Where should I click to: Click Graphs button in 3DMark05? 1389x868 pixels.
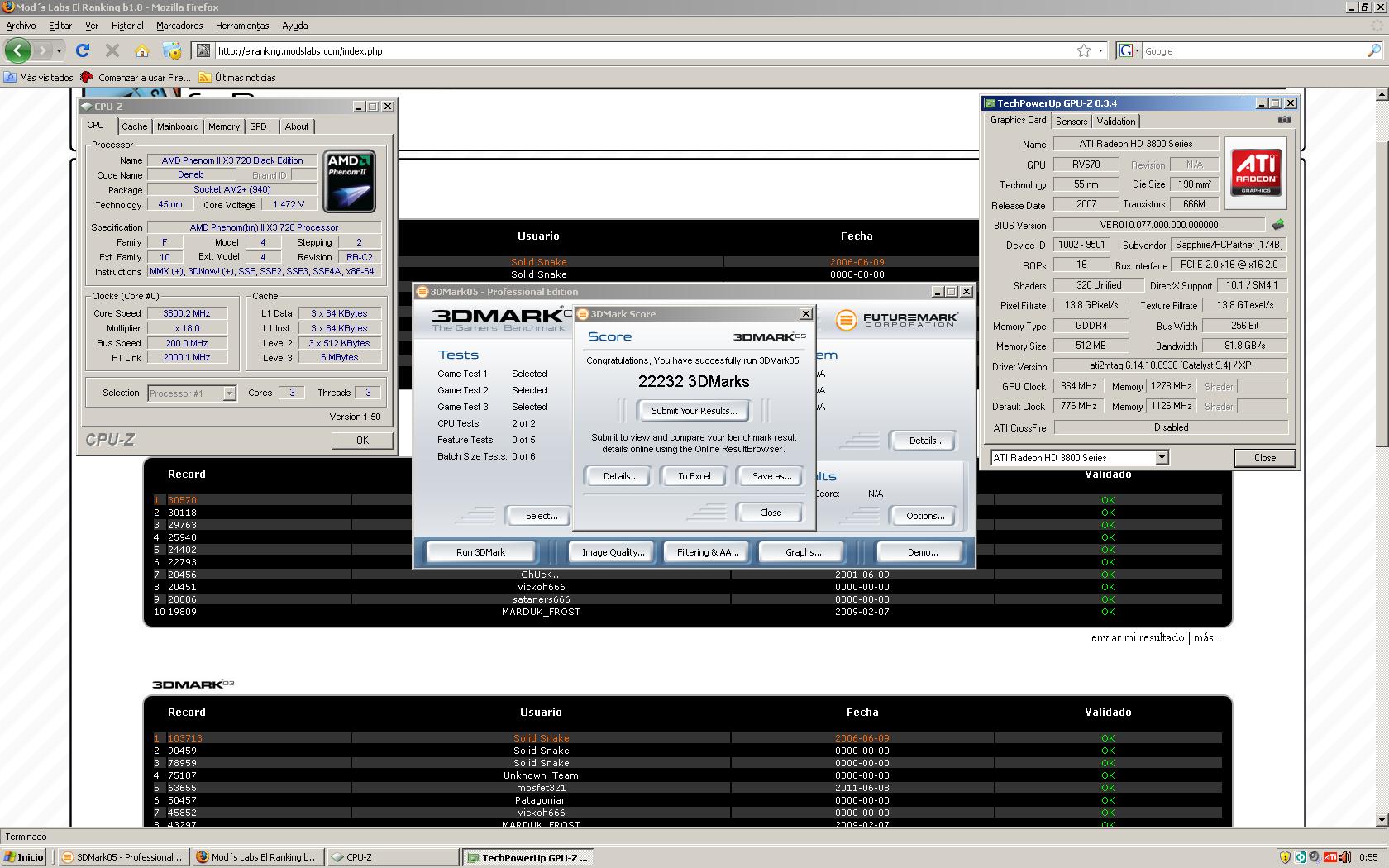(x=803, y=552)
